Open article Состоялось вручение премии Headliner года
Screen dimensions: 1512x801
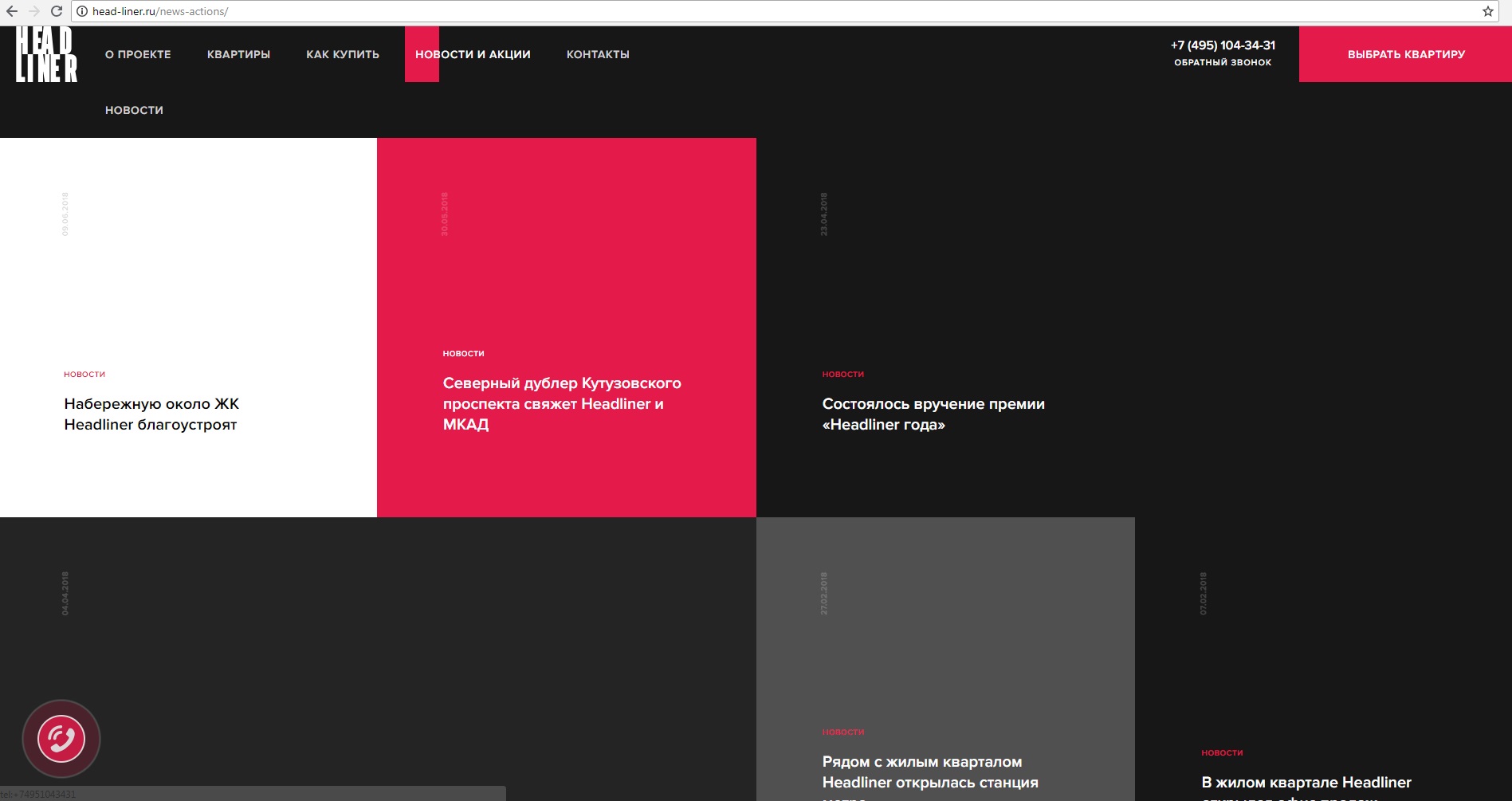pyautogui.click(x=933, y=414)
